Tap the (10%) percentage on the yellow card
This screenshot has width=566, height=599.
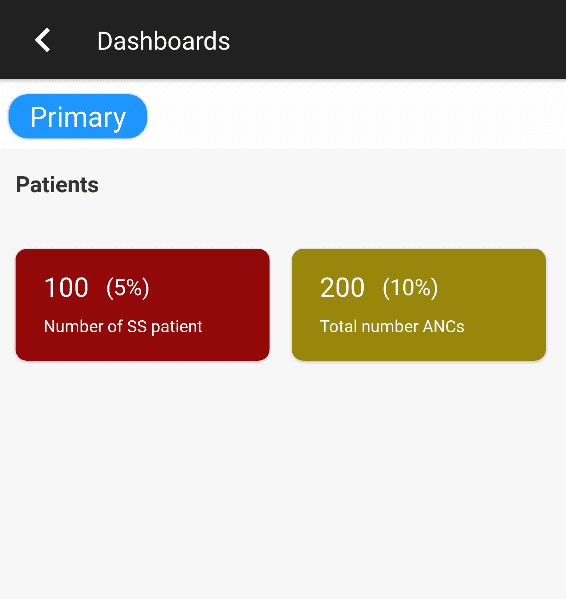410,288
